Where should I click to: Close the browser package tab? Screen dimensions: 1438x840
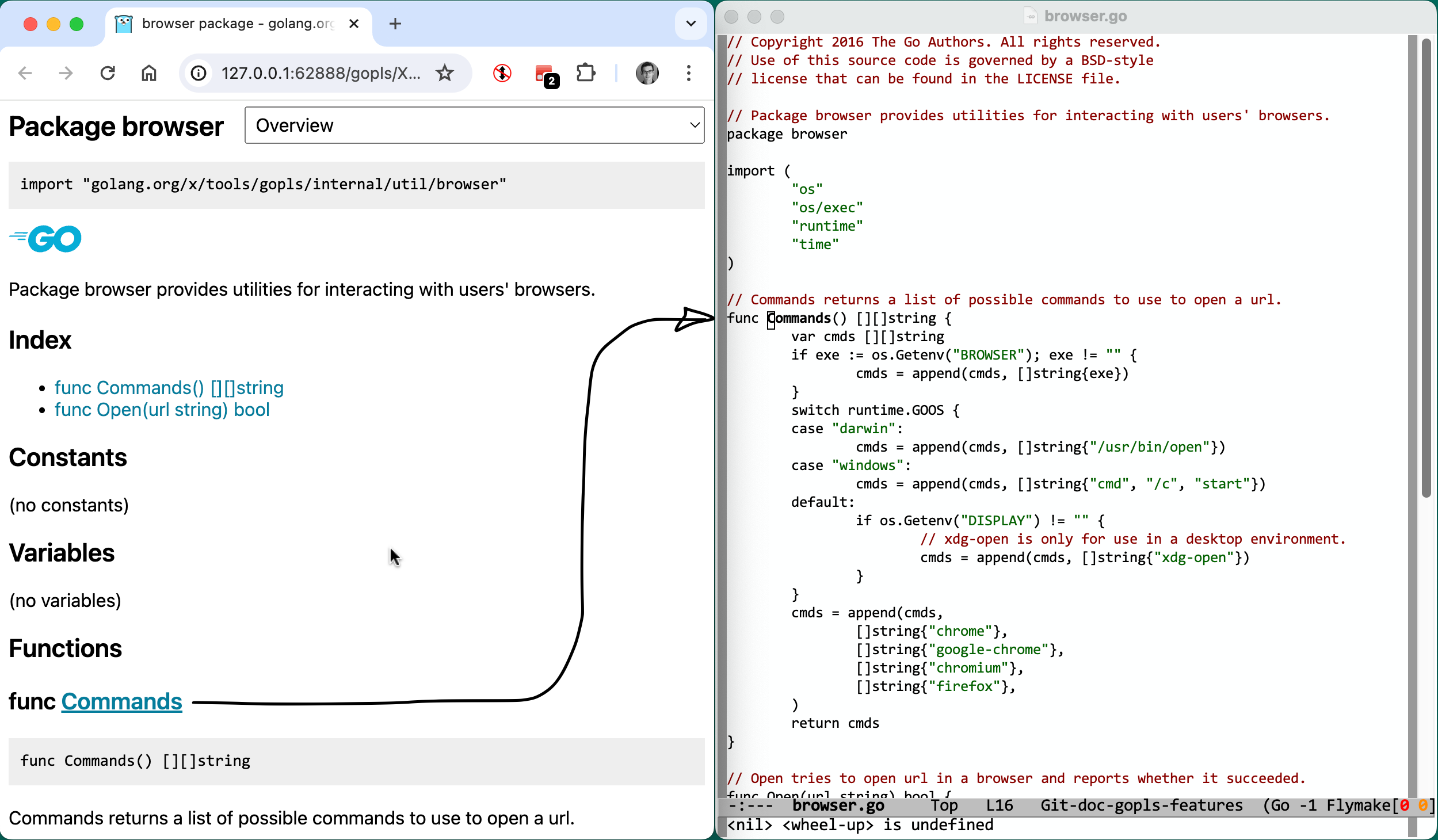pyautogui.click(x=354, y=24)
